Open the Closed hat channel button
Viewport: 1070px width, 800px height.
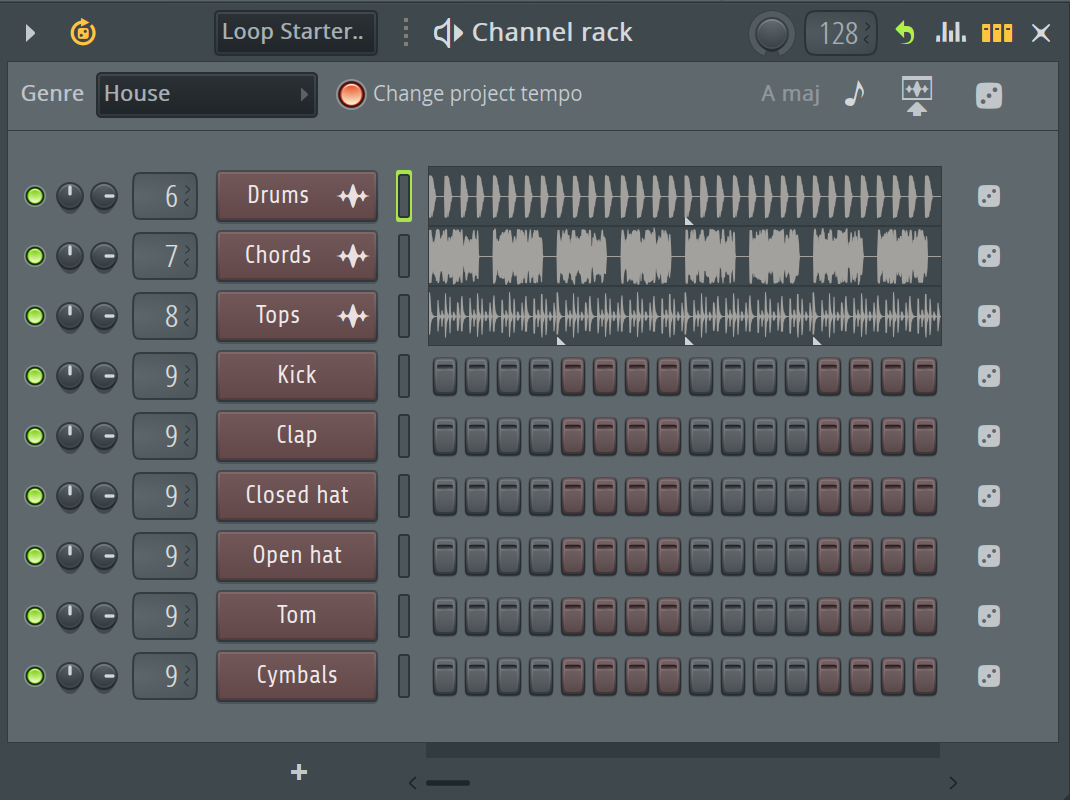297,496
